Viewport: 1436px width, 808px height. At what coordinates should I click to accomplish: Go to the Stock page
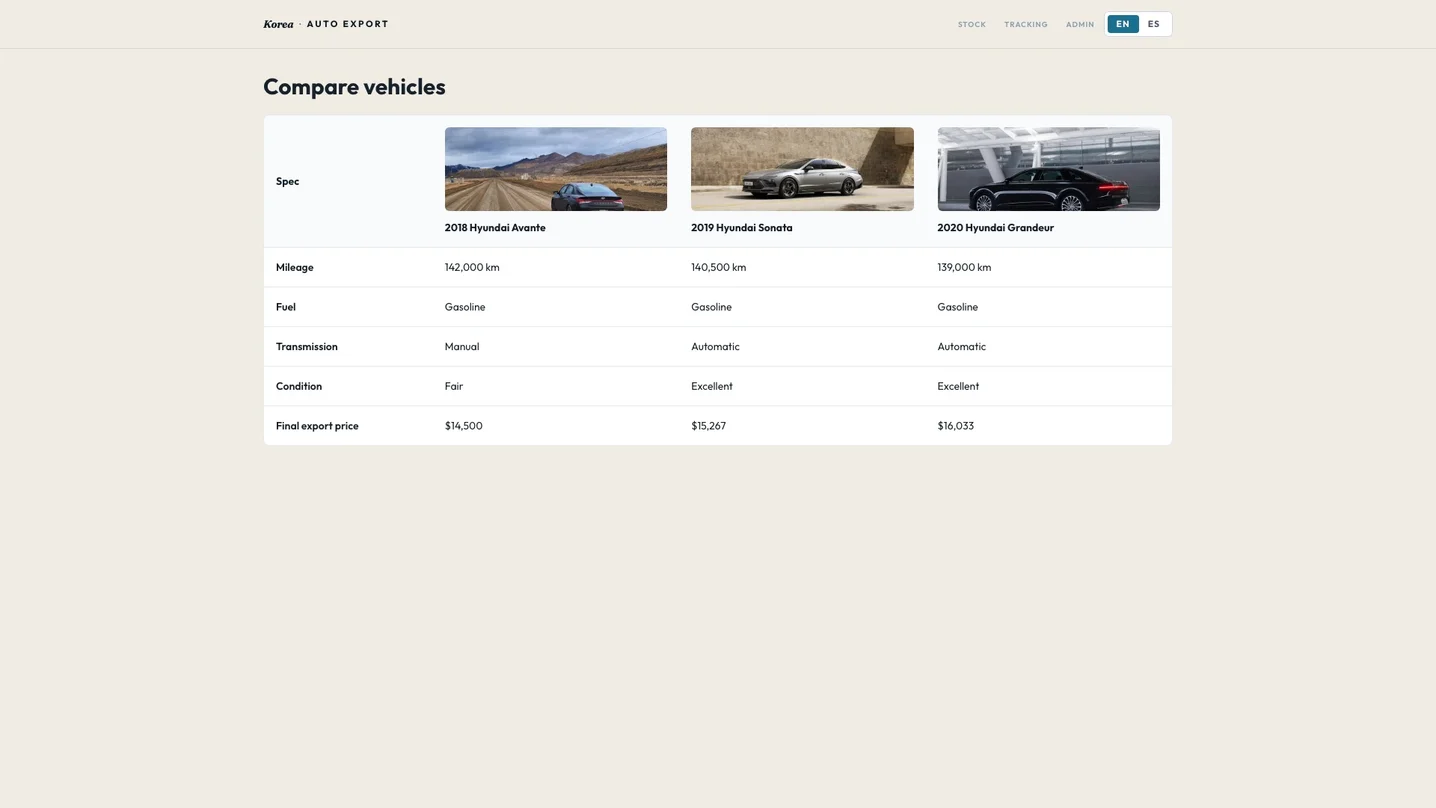pyautogui.click(x=972, y=24)
